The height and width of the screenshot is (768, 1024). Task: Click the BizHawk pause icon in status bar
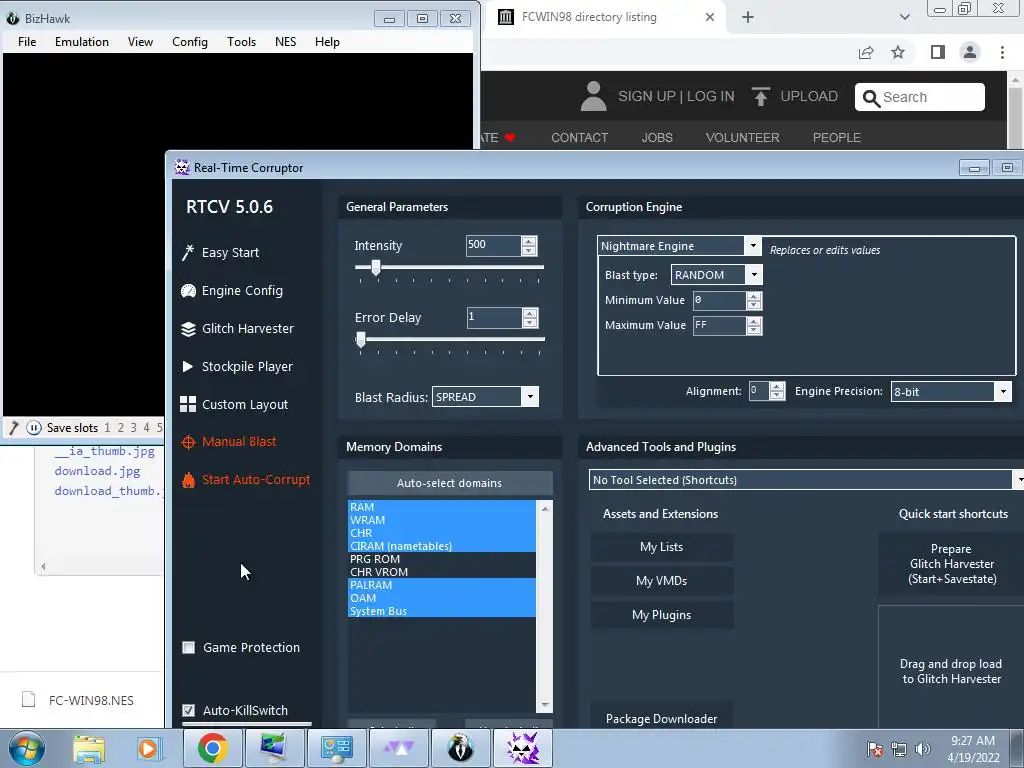(x=34, y=428)
